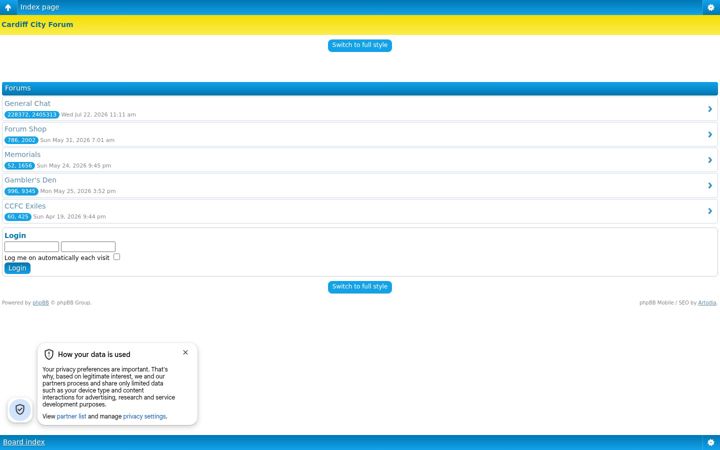Click the blue Login button
Screen dimensions: 720x450
click(17, 268)
